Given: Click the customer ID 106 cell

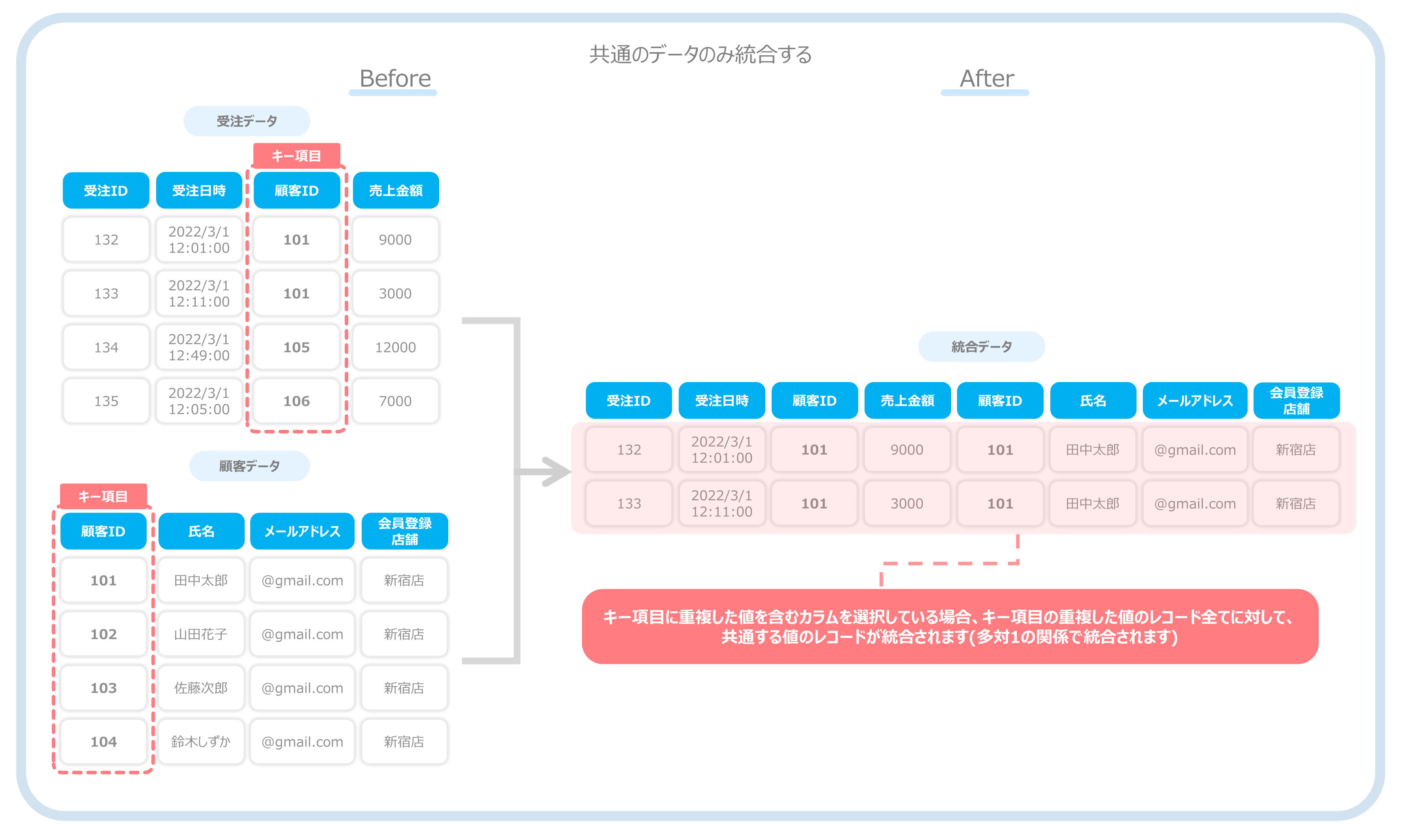Looking at the screenshot, I should click(x=296, y=401).
